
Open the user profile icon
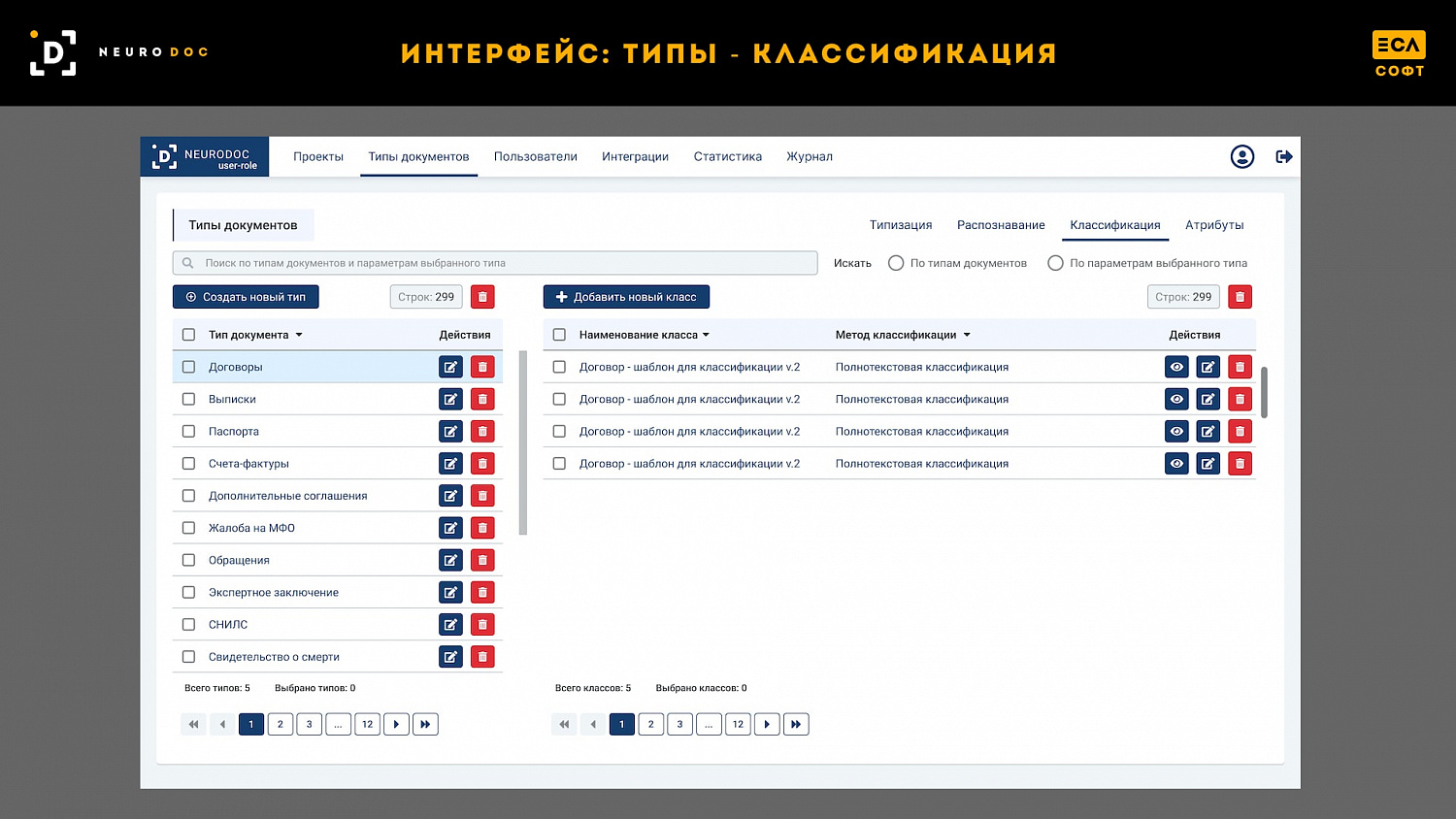[1242, 156]
